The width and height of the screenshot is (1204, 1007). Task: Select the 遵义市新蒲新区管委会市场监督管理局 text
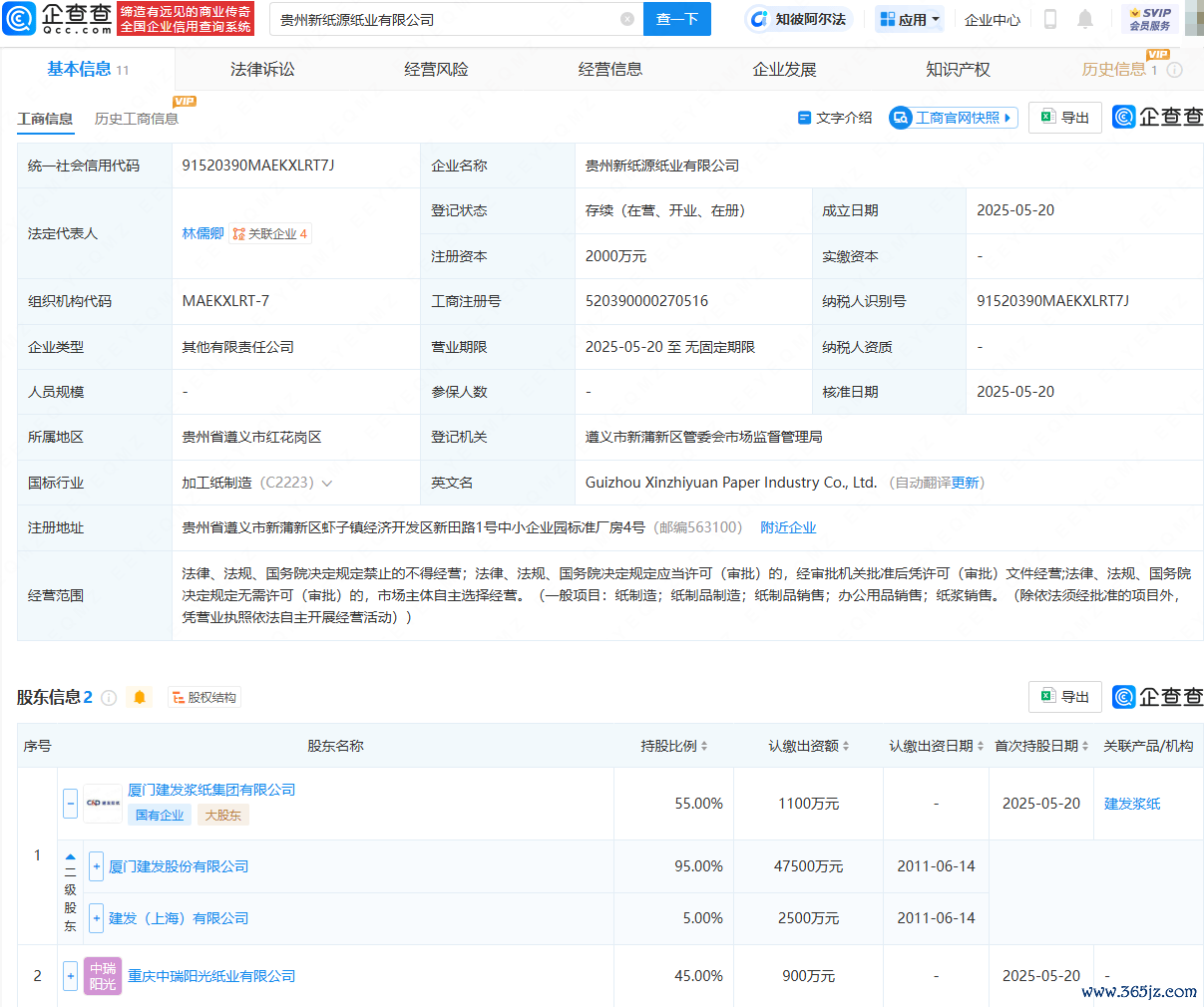703,437
